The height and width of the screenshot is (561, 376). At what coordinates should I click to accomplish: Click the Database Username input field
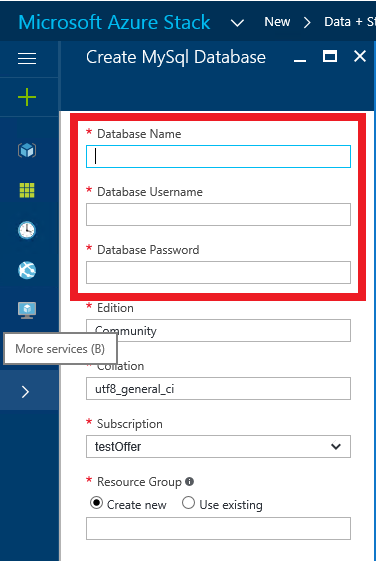218,214
